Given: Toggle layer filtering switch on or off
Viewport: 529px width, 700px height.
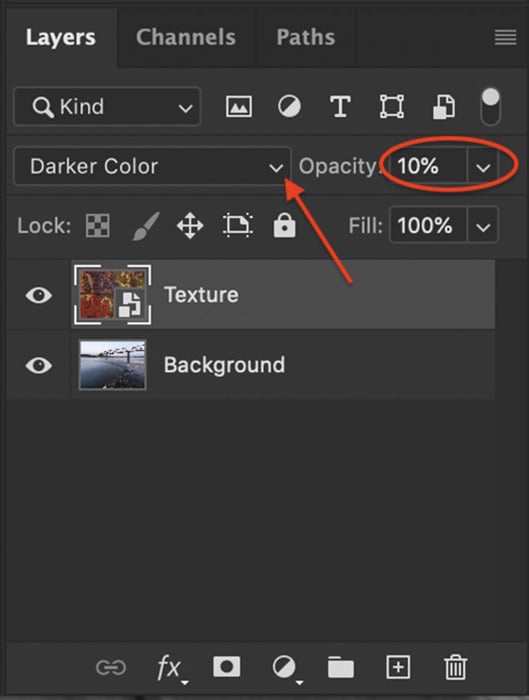Looking at the screenshot, I should (491, 107).
